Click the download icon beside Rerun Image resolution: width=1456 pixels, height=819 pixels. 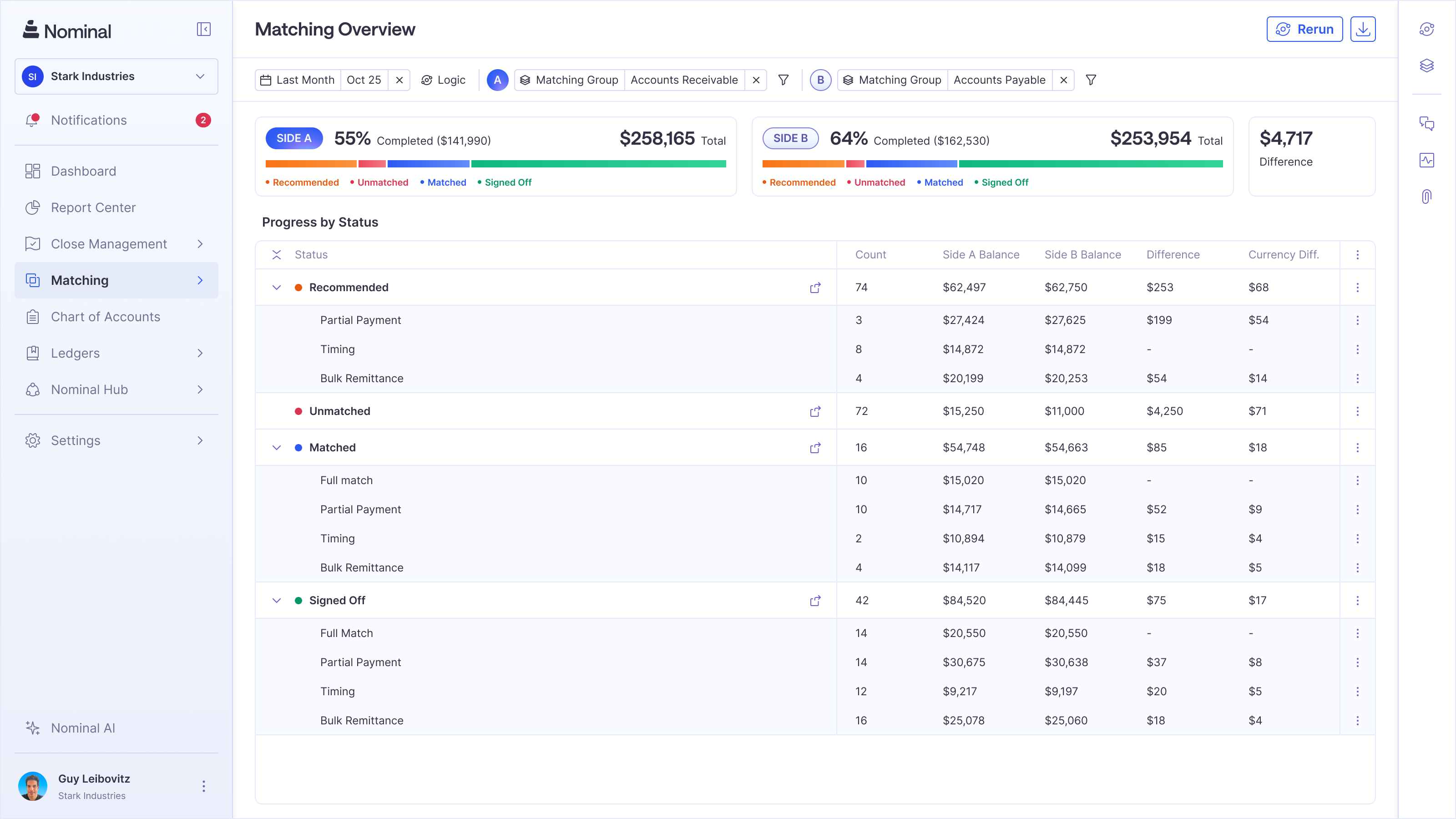(1363, 29)
